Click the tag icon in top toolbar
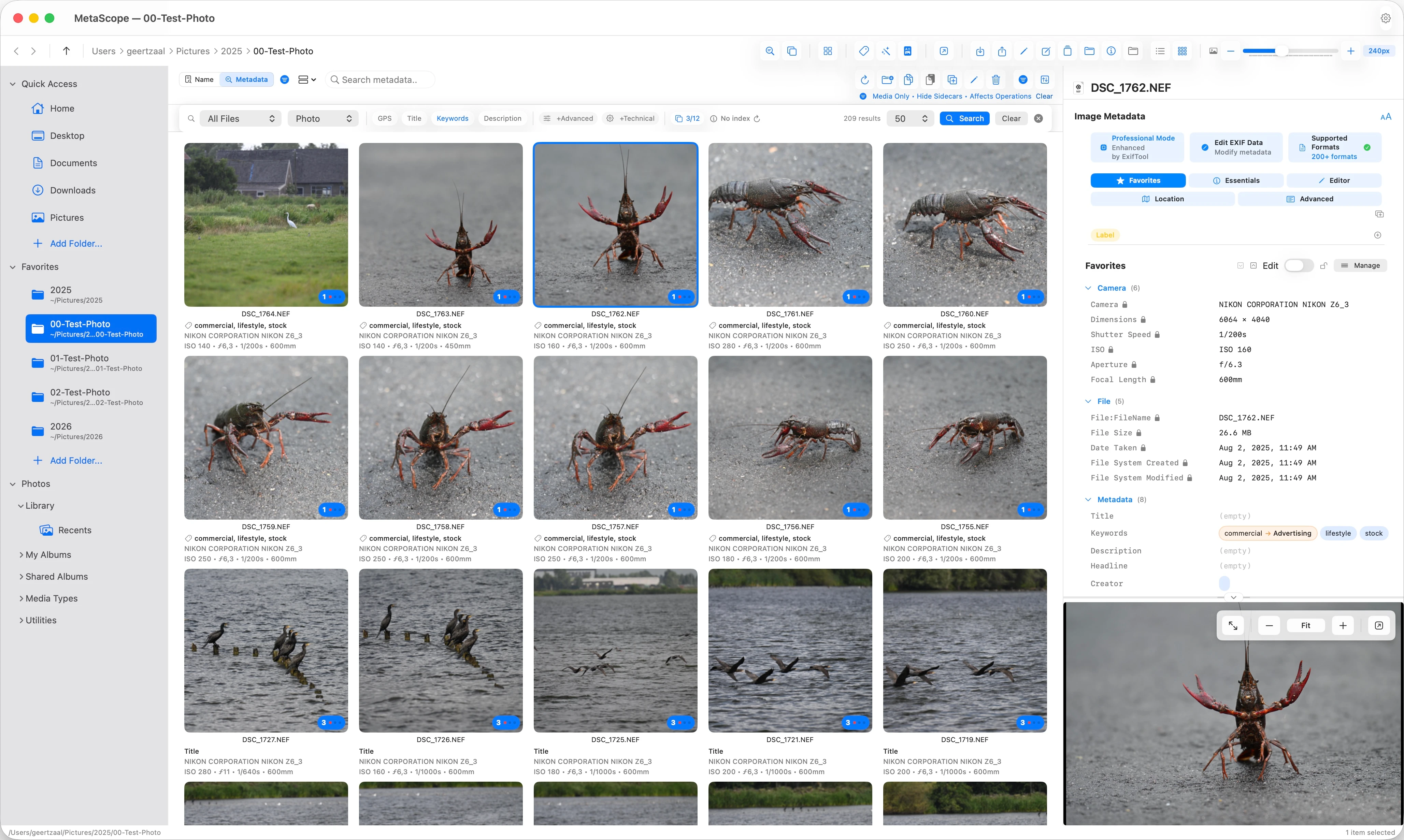 tap(864, 51)
